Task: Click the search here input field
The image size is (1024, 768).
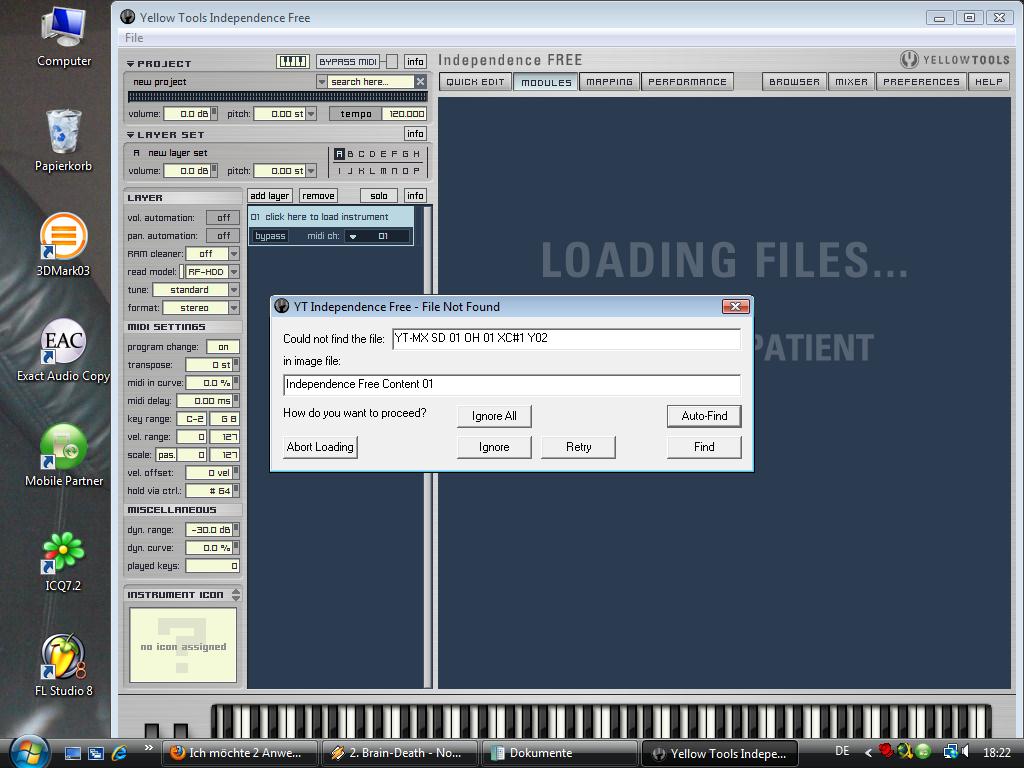Action: pyautogui.click(x=370, y=82)
